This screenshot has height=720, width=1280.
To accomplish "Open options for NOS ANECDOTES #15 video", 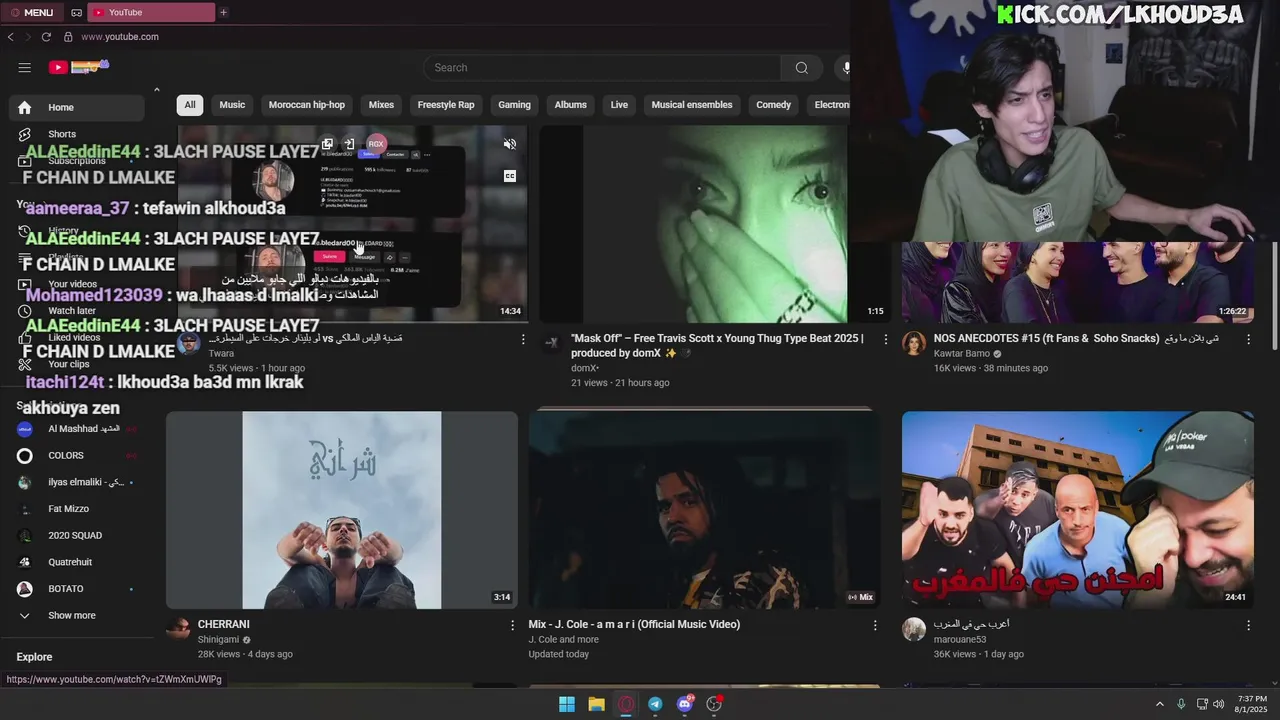I will [x=1248, y=340].
